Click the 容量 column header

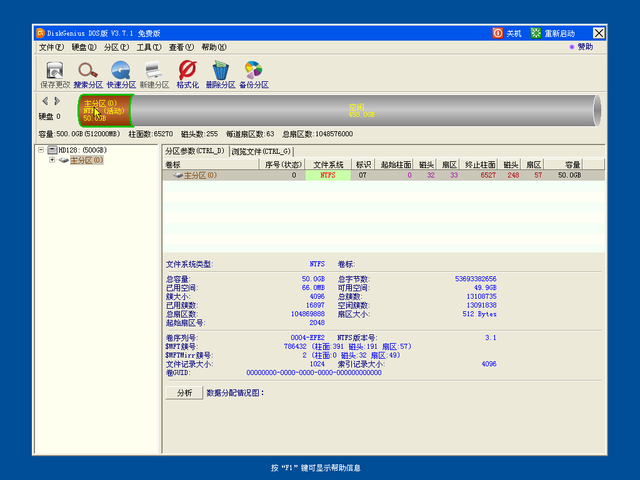click(564, 164)
